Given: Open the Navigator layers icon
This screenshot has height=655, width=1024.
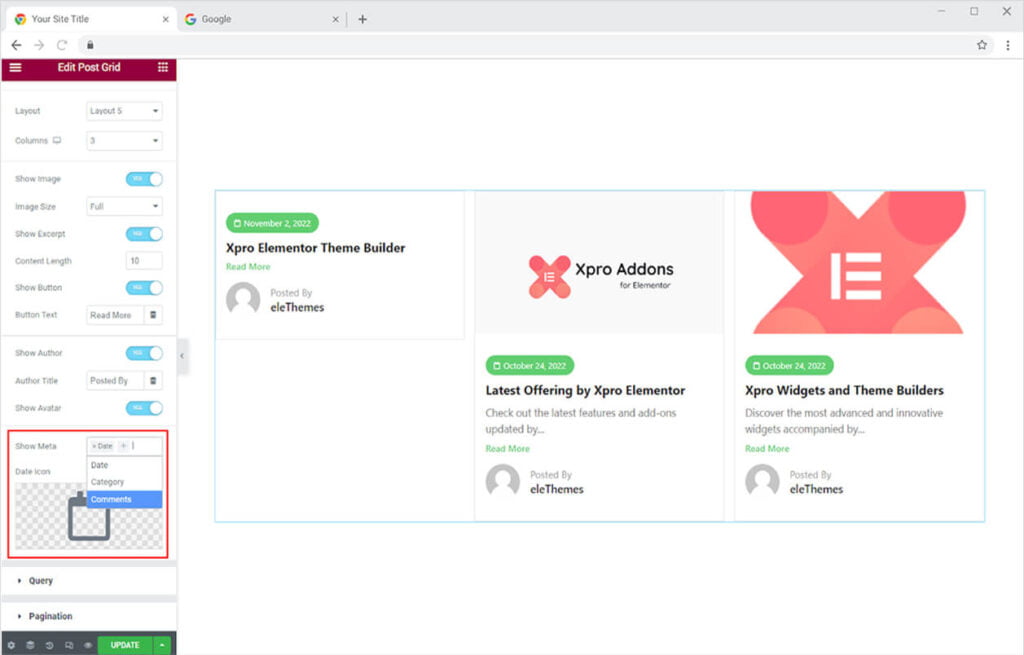Looking at the screenshot, I should click(x=30, y=645).
